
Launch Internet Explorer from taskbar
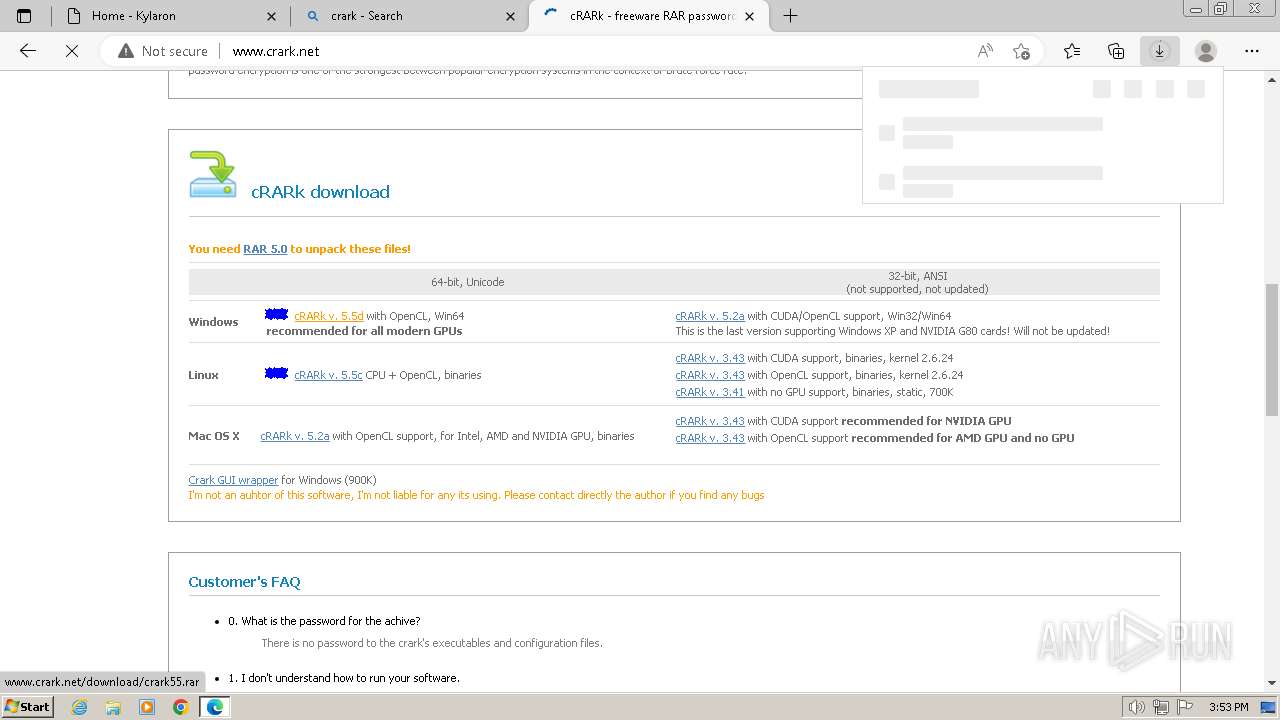(x=80, y=707)
